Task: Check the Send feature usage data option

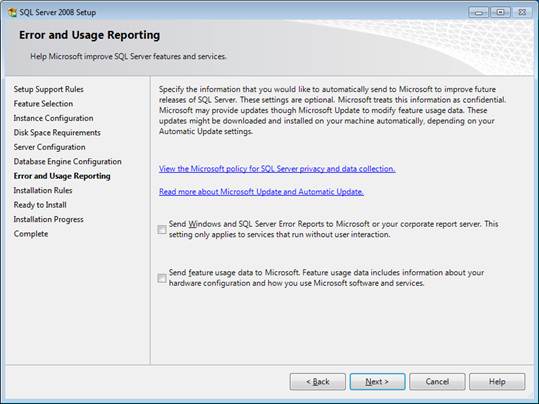Action: [x=162, y=278]
